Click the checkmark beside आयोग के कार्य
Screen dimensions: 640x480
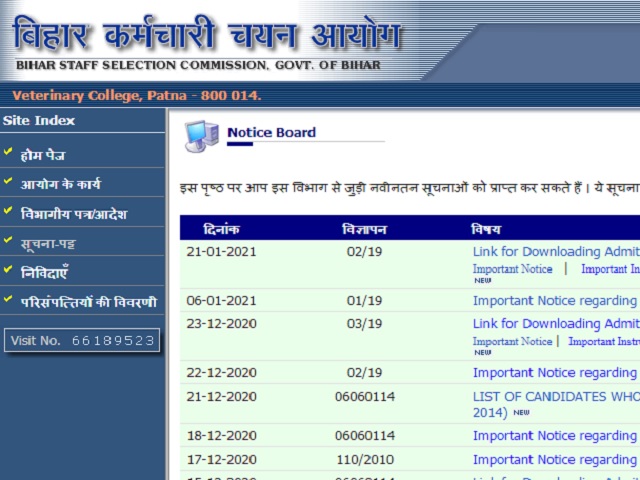point(8,180)
